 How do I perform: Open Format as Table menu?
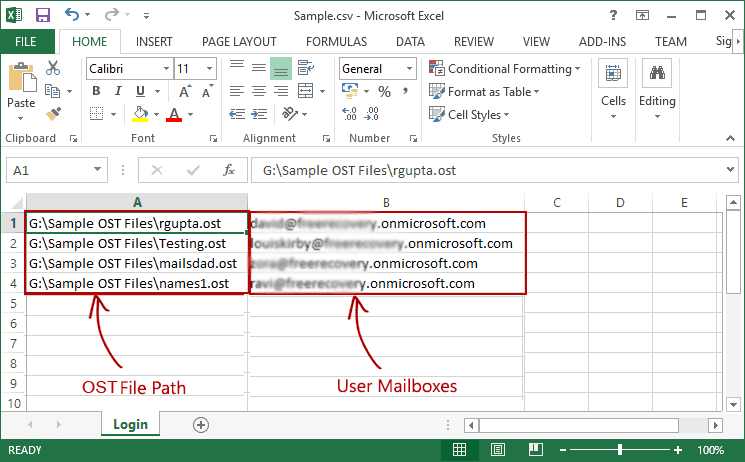tap(484, 91)
